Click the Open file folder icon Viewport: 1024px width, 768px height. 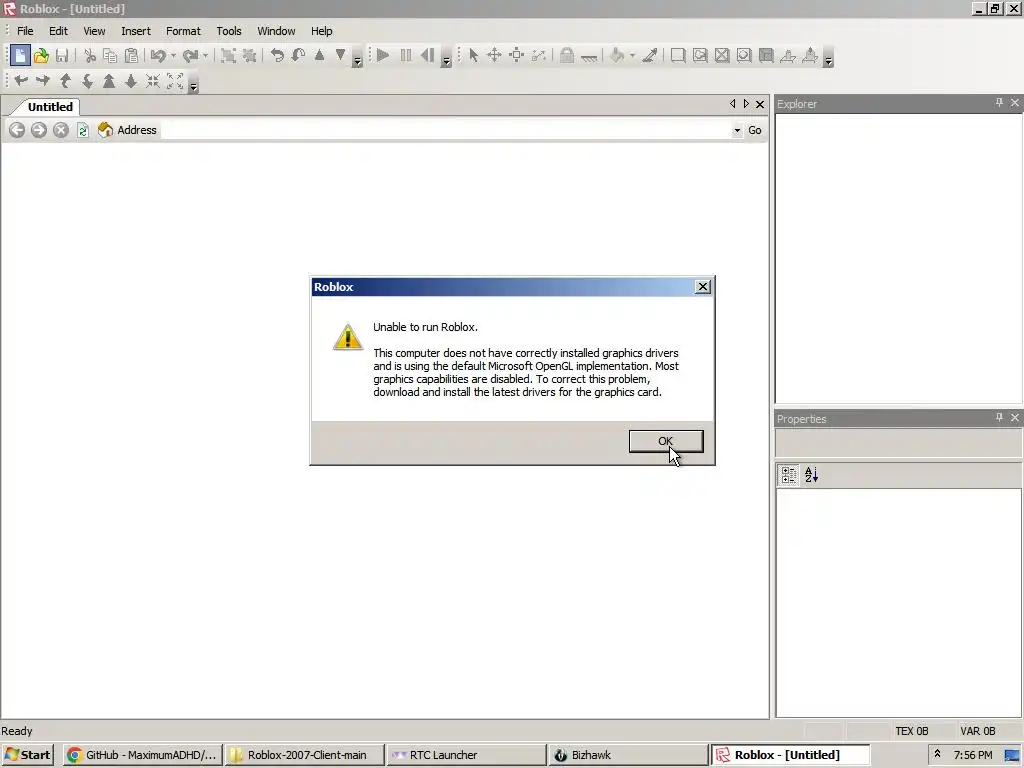tap(41, 56)
